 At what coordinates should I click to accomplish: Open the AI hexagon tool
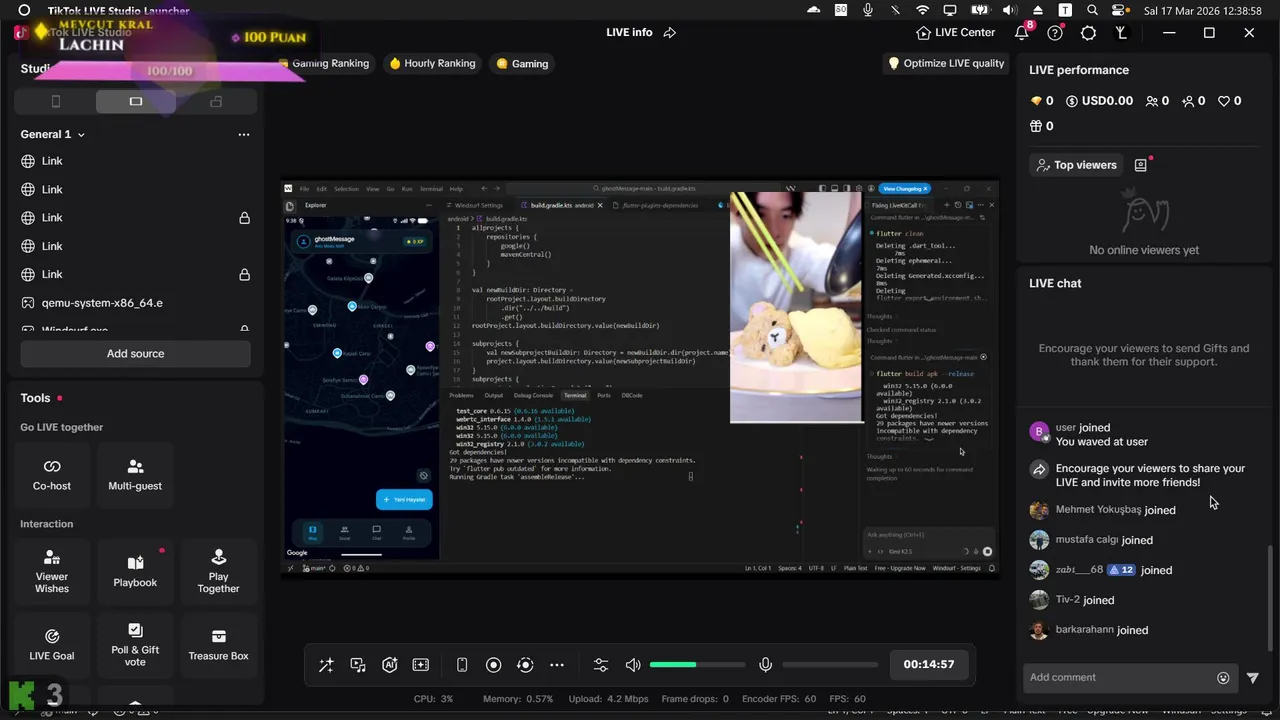tap(390, 665)
